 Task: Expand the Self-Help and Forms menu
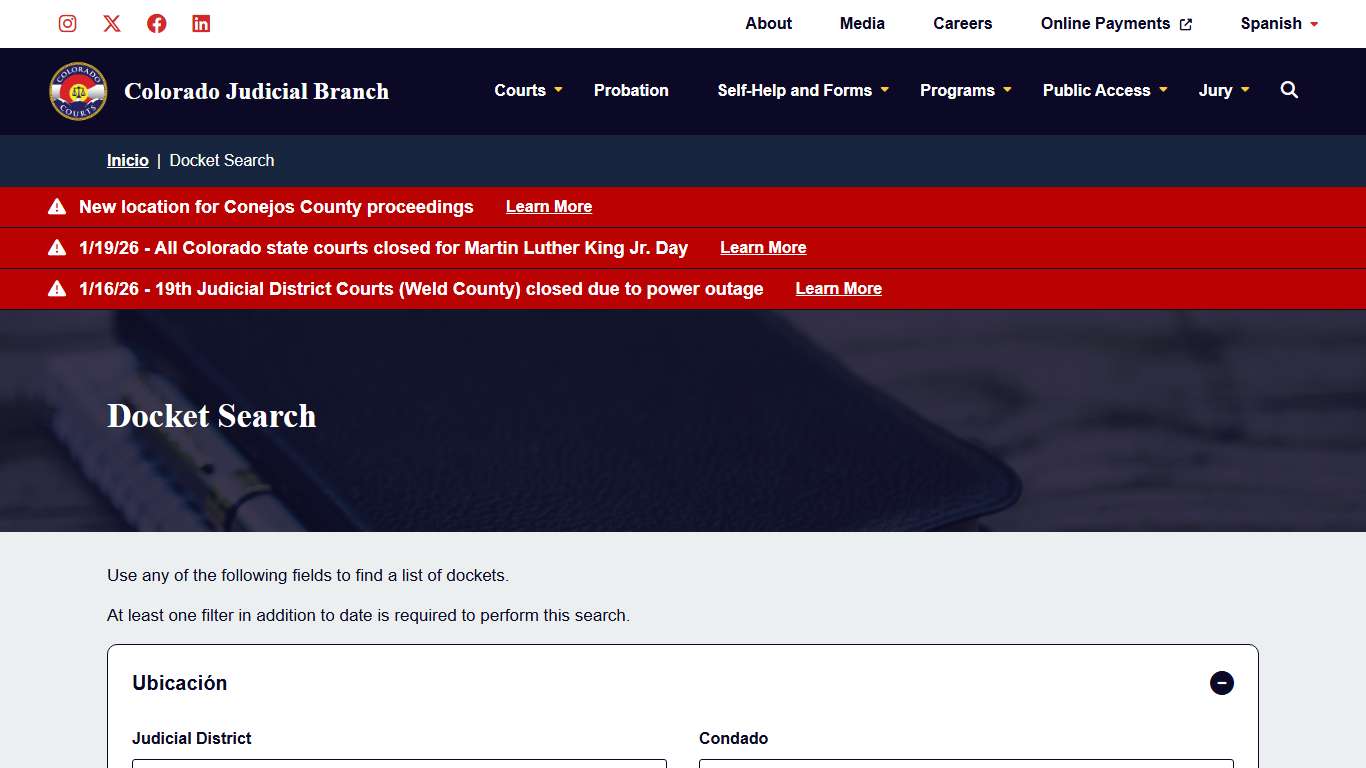[x=802, y=90]
